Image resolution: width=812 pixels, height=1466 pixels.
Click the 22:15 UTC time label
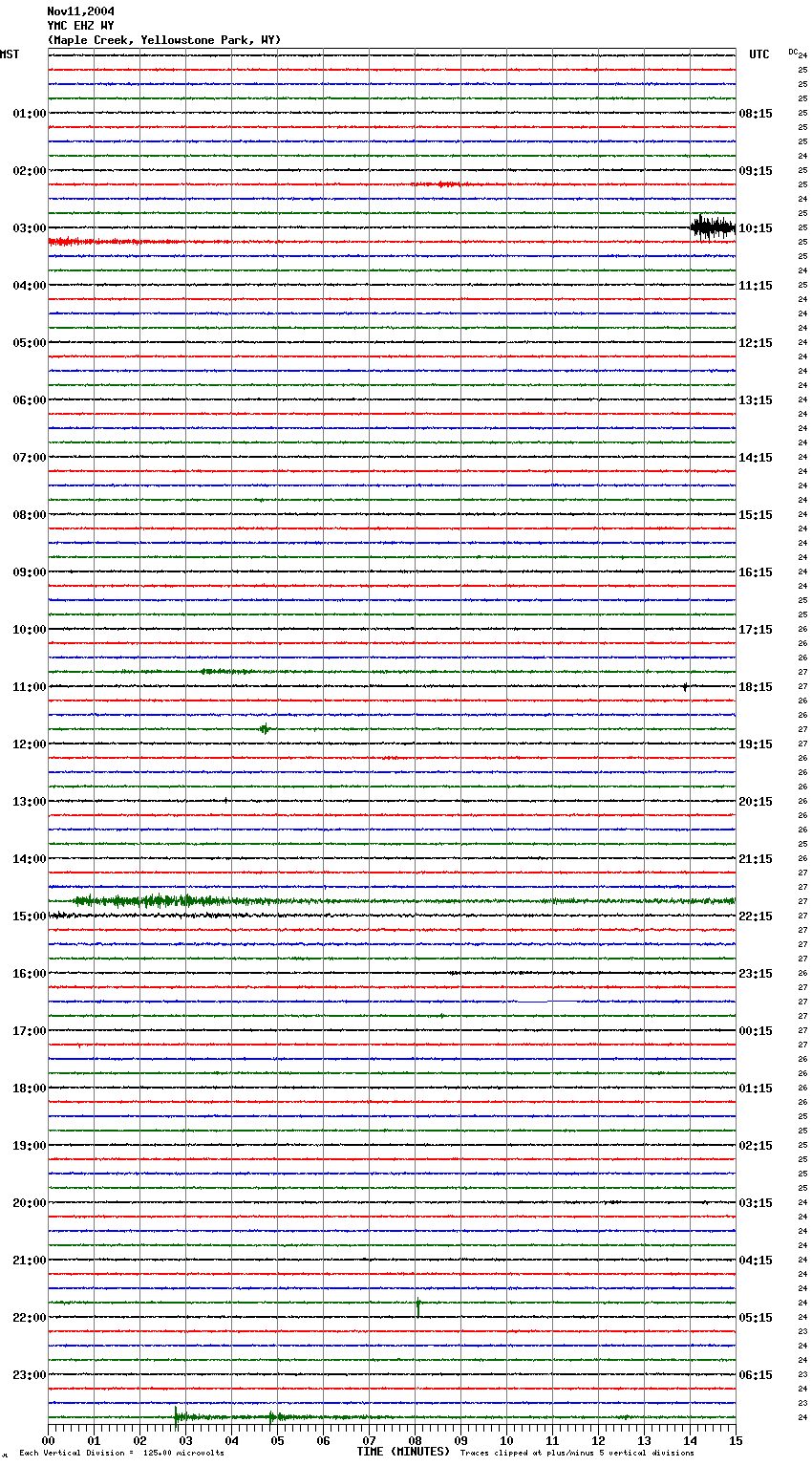click(x=756, y=916)
